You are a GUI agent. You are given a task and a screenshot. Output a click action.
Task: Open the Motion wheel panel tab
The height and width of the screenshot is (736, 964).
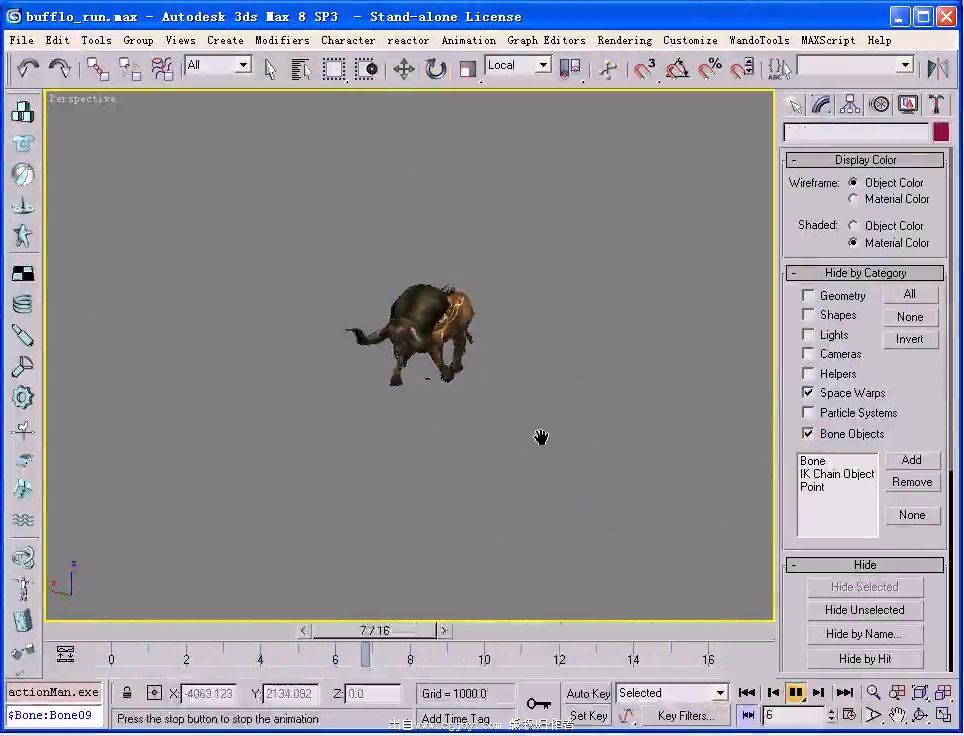[879, 105]
